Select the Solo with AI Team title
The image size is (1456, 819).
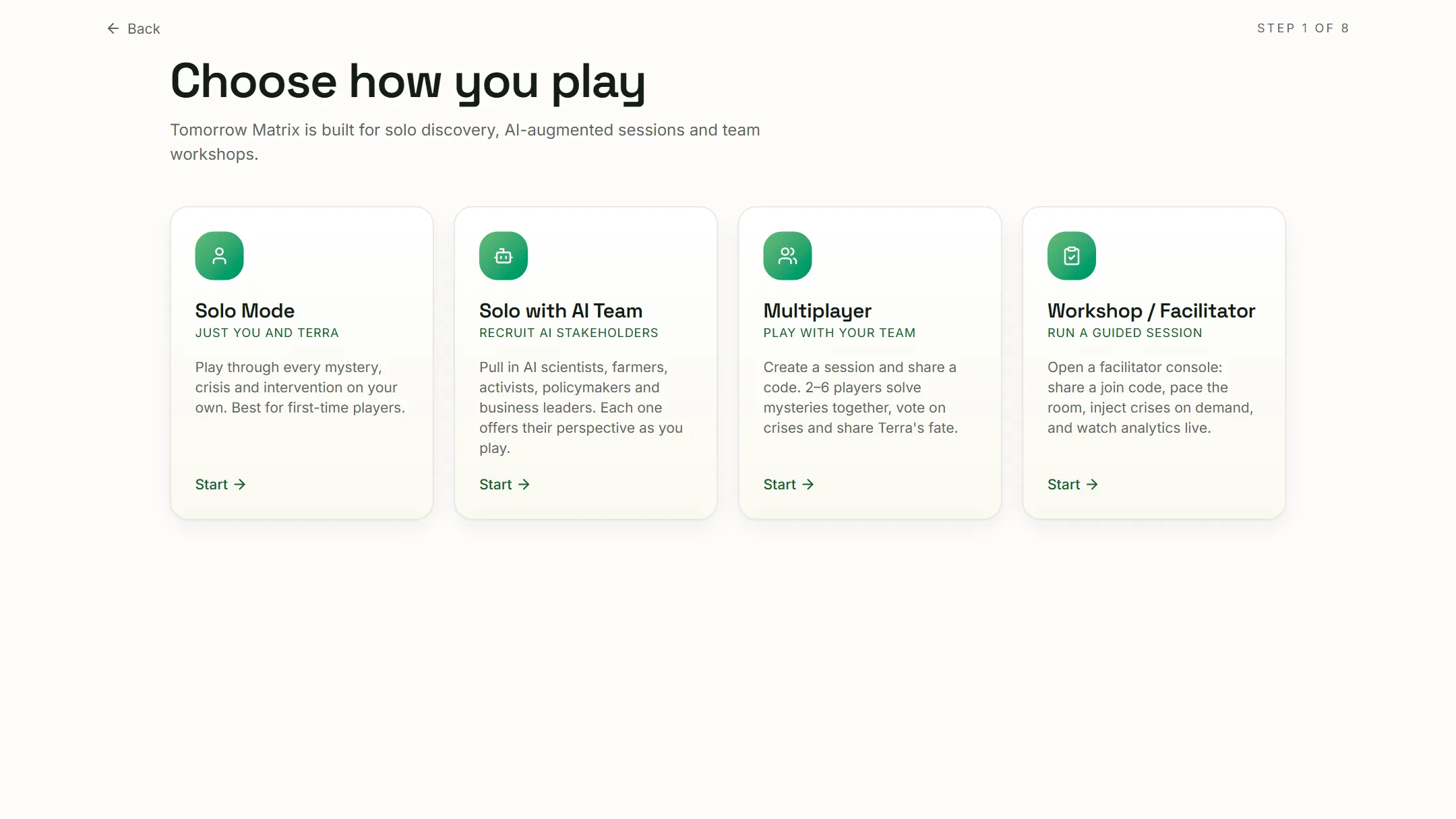coord(561,311)
